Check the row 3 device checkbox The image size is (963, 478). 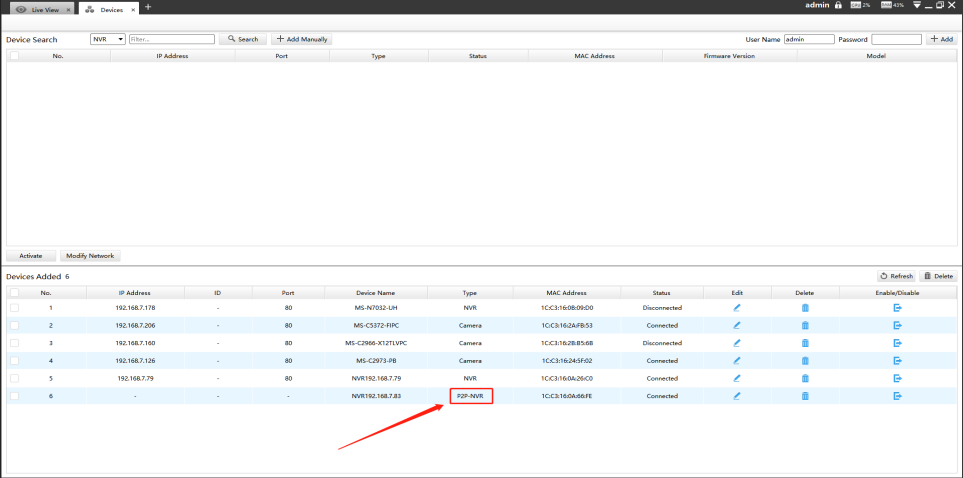[15, 343]
